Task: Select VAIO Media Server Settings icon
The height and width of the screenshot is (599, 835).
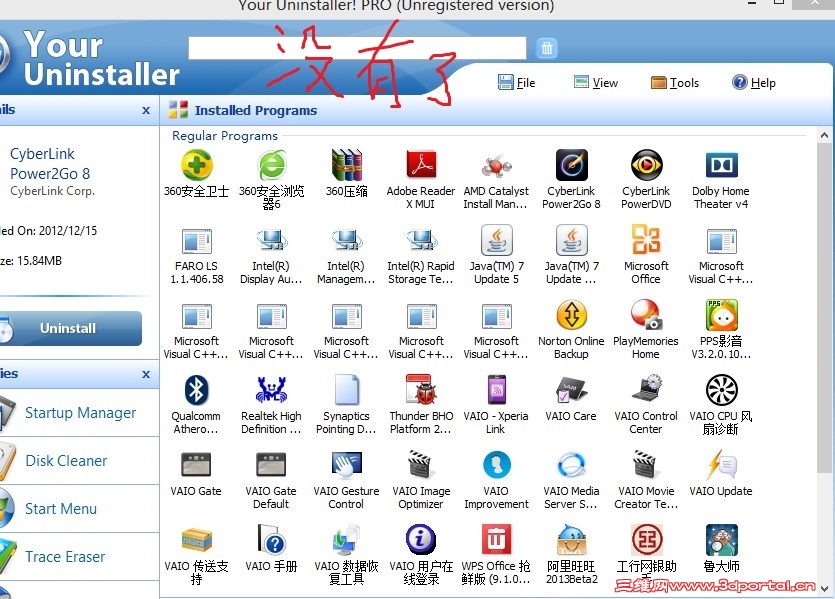Action: pyautogui.click(x=571, y=465)
